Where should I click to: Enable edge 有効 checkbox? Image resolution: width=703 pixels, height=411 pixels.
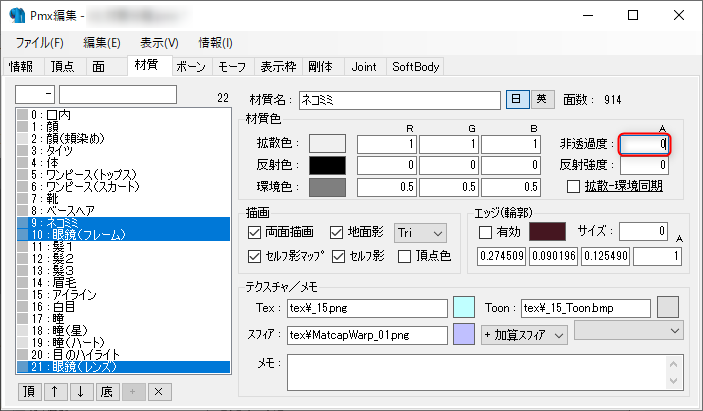pyautogui.click(x=486, y=232)
